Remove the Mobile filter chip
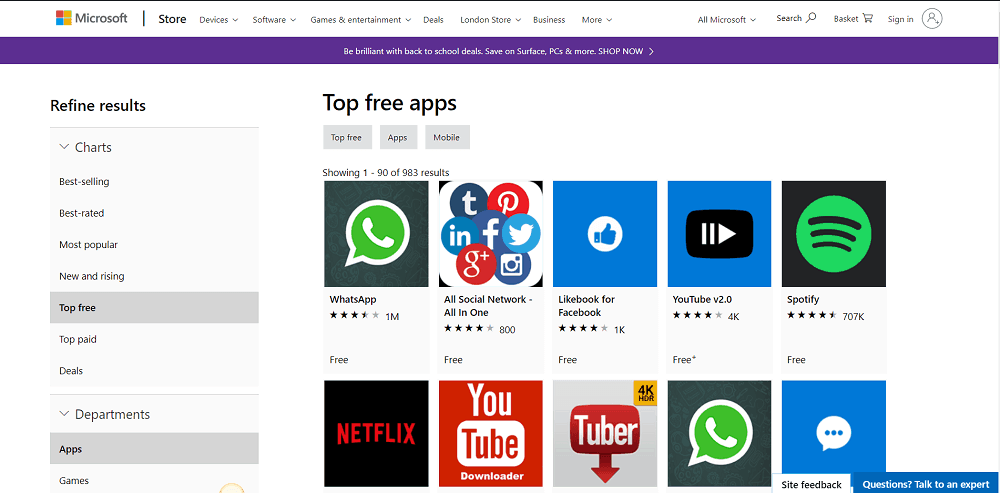 coord(447,137)
